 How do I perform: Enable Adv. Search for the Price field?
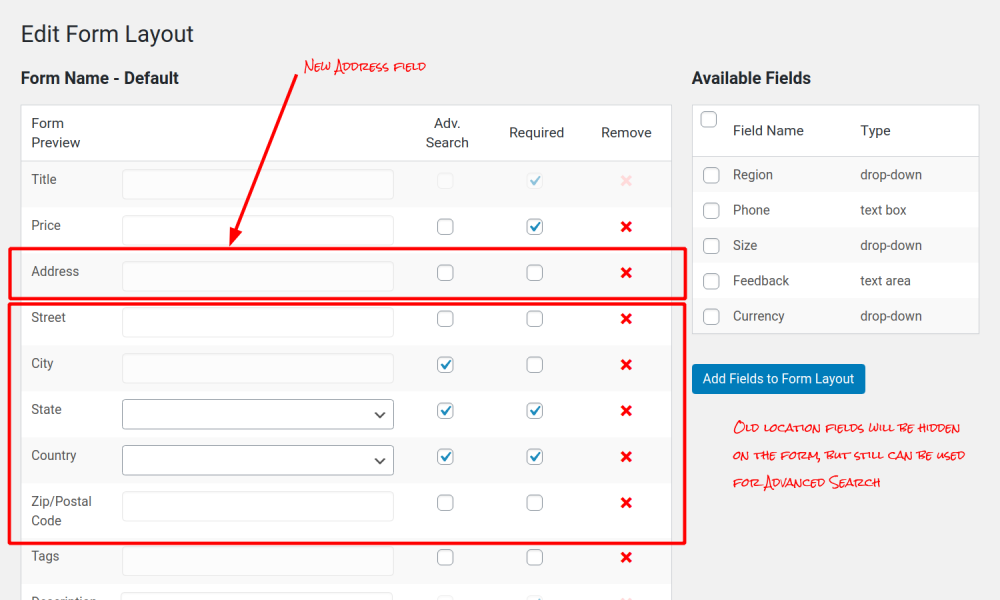(x=445, y=226)
